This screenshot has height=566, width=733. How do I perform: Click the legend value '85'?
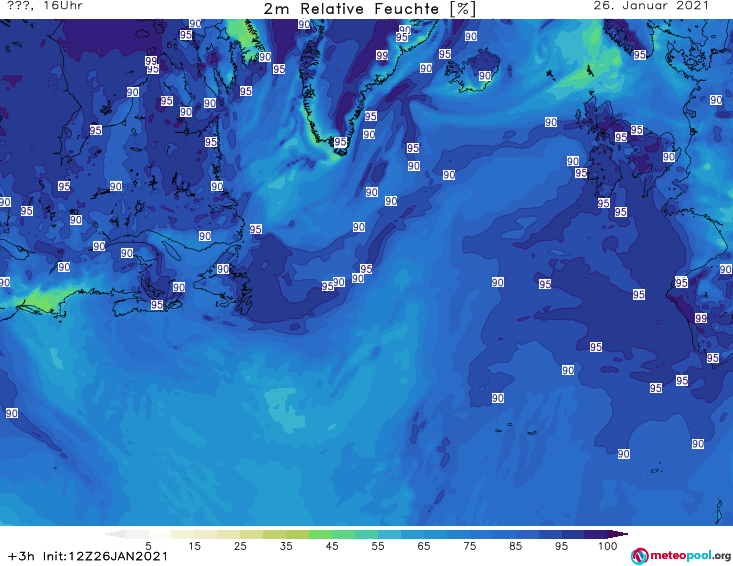(x=516, y=546)
